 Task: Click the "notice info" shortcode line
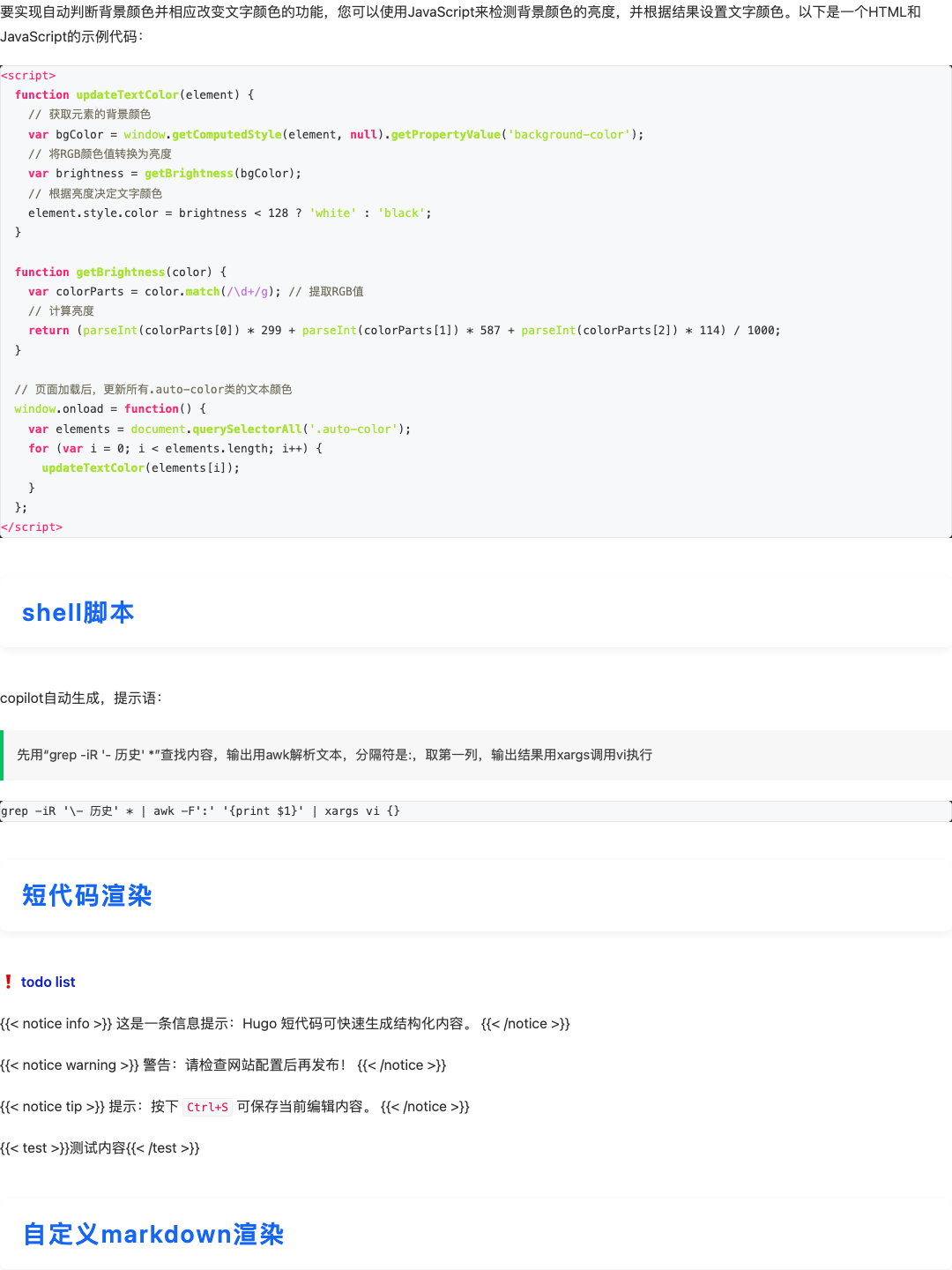(285, 1023)
